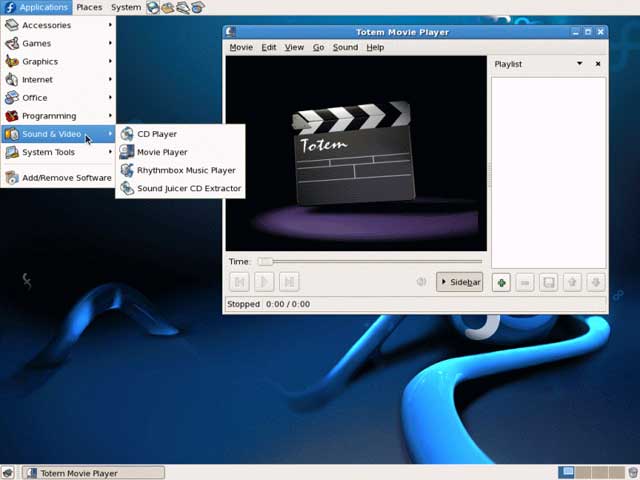640x480 pixels.
Task: Open Totem's Sound menu
Action: tap(345, 47)
